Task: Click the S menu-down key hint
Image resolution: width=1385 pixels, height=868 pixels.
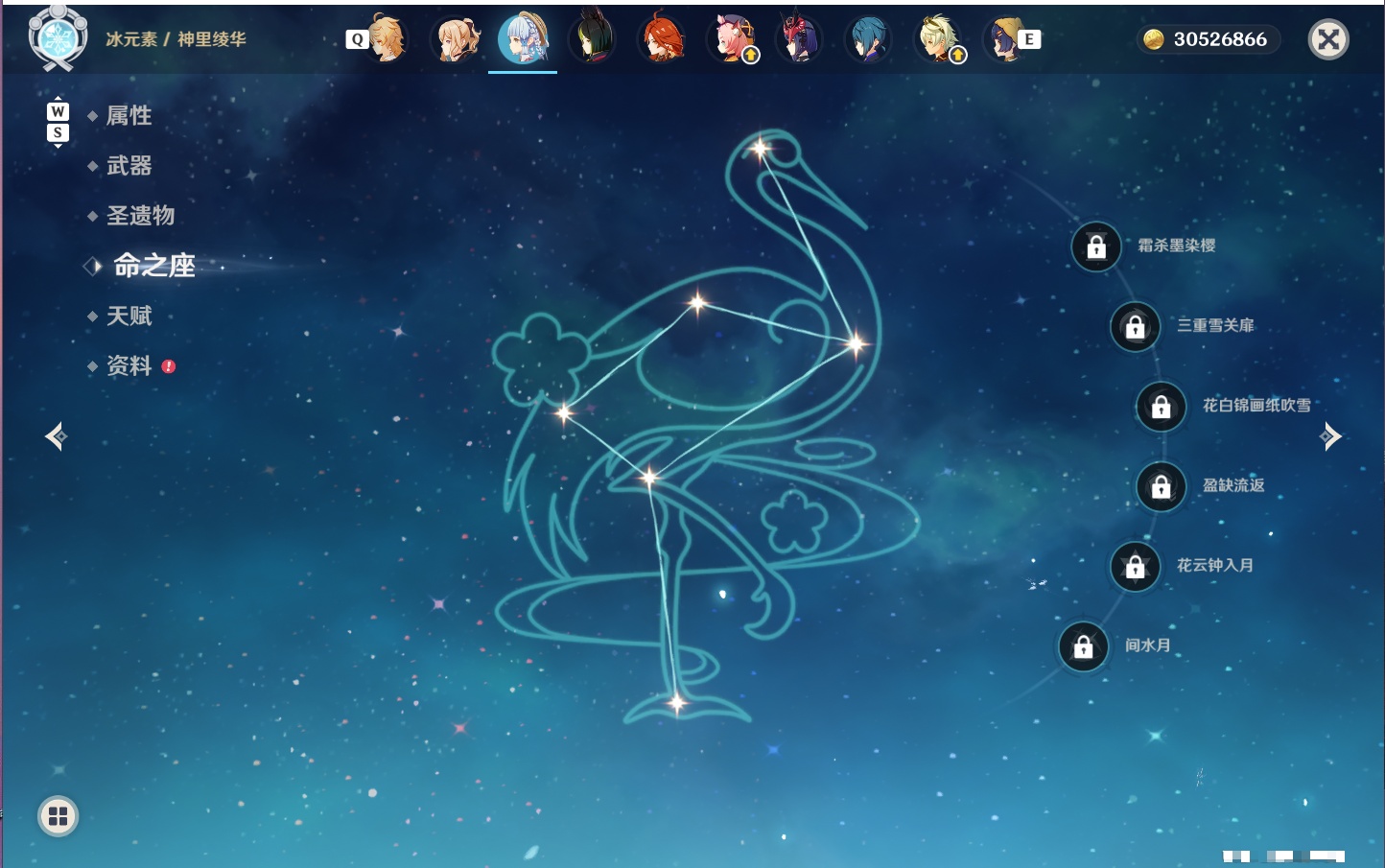Action: 58,132
